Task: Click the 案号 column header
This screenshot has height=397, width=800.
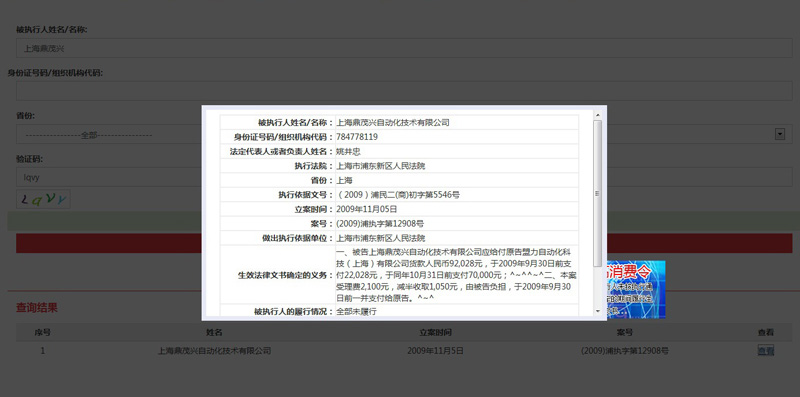Action: 624,333
